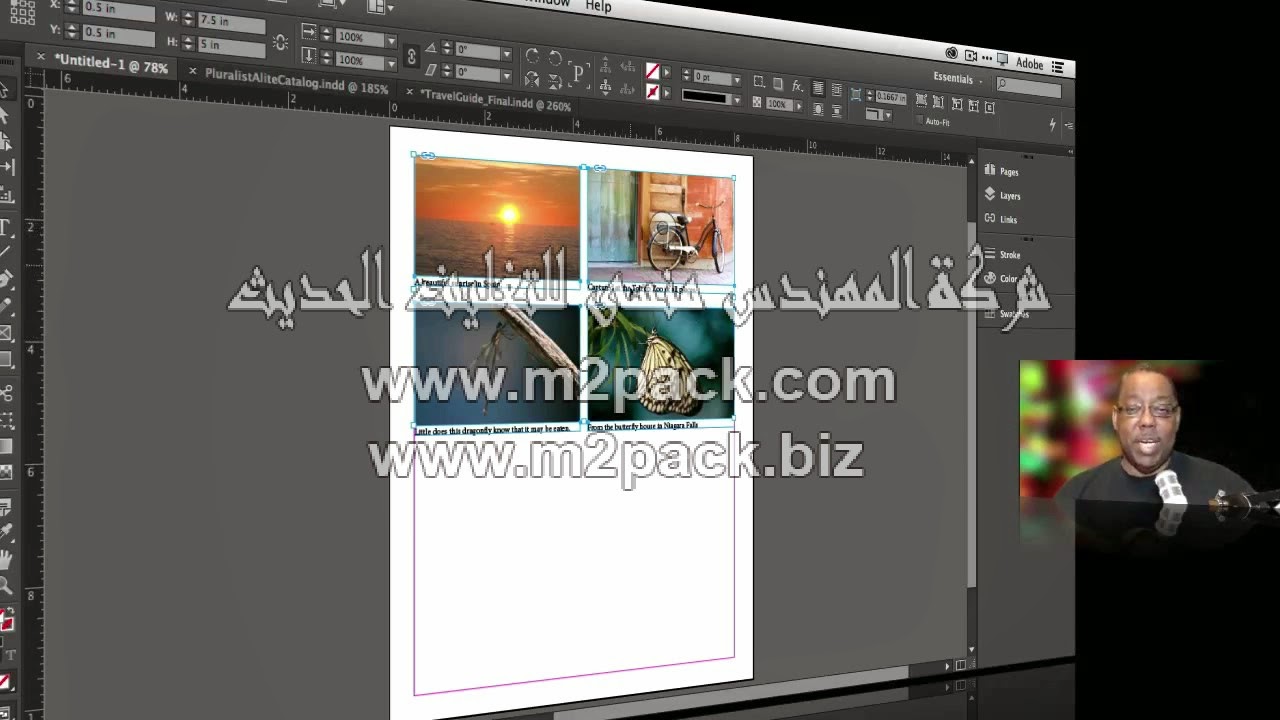Screen dimensions: 1280x720
Task: Click the display mirroring menu bar icon
Action: point(1002,59)
